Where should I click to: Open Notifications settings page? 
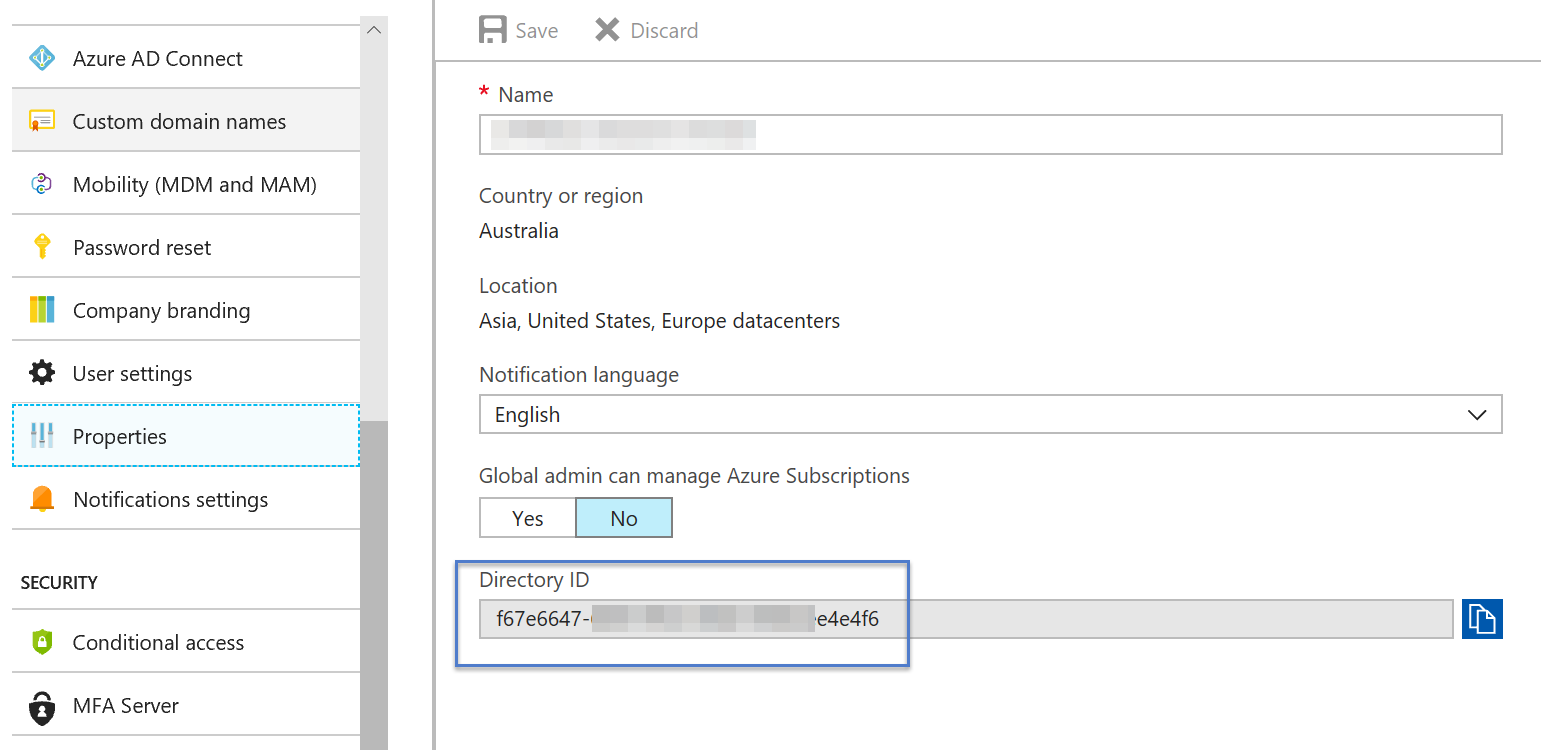point(186,499)
